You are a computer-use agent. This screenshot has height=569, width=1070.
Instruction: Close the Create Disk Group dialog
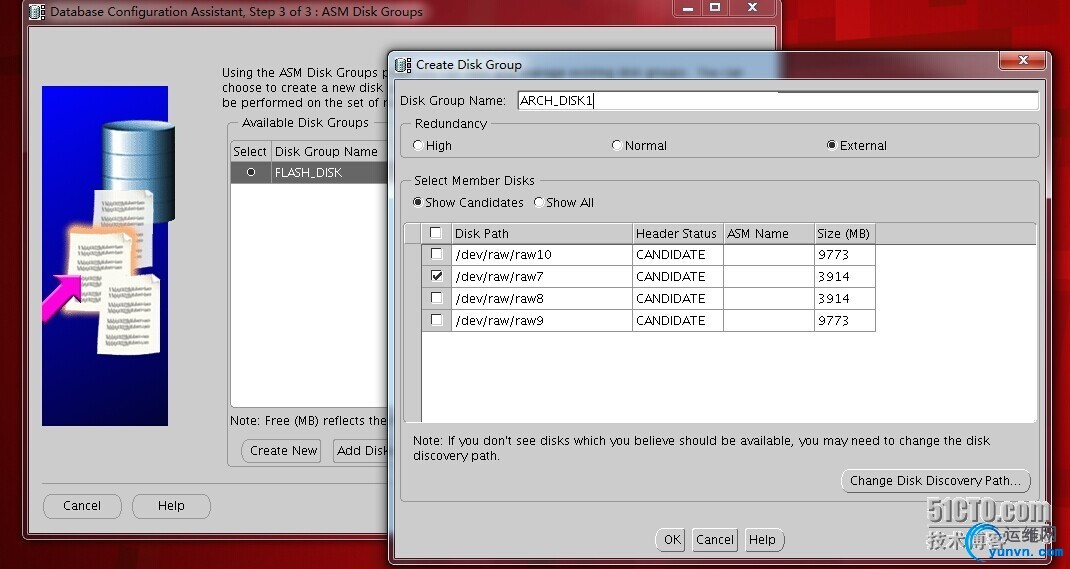click(x=1022, y=61)
